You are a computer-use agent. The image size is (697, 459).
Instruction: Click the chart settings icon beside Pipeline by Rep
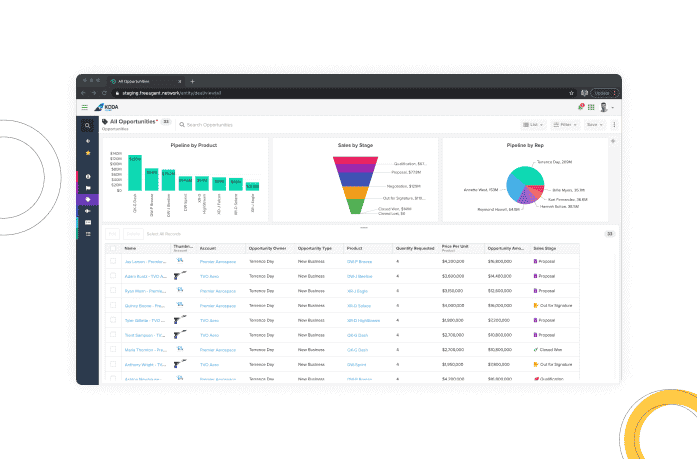click(x=612, y=142)
